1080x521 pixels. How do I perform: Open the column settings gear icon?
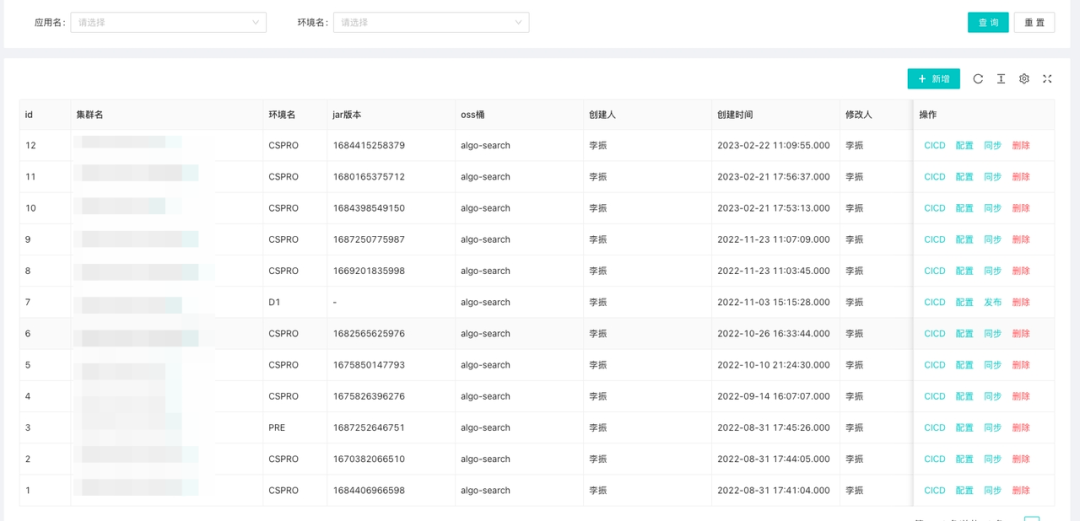[x=1024, y=79]
